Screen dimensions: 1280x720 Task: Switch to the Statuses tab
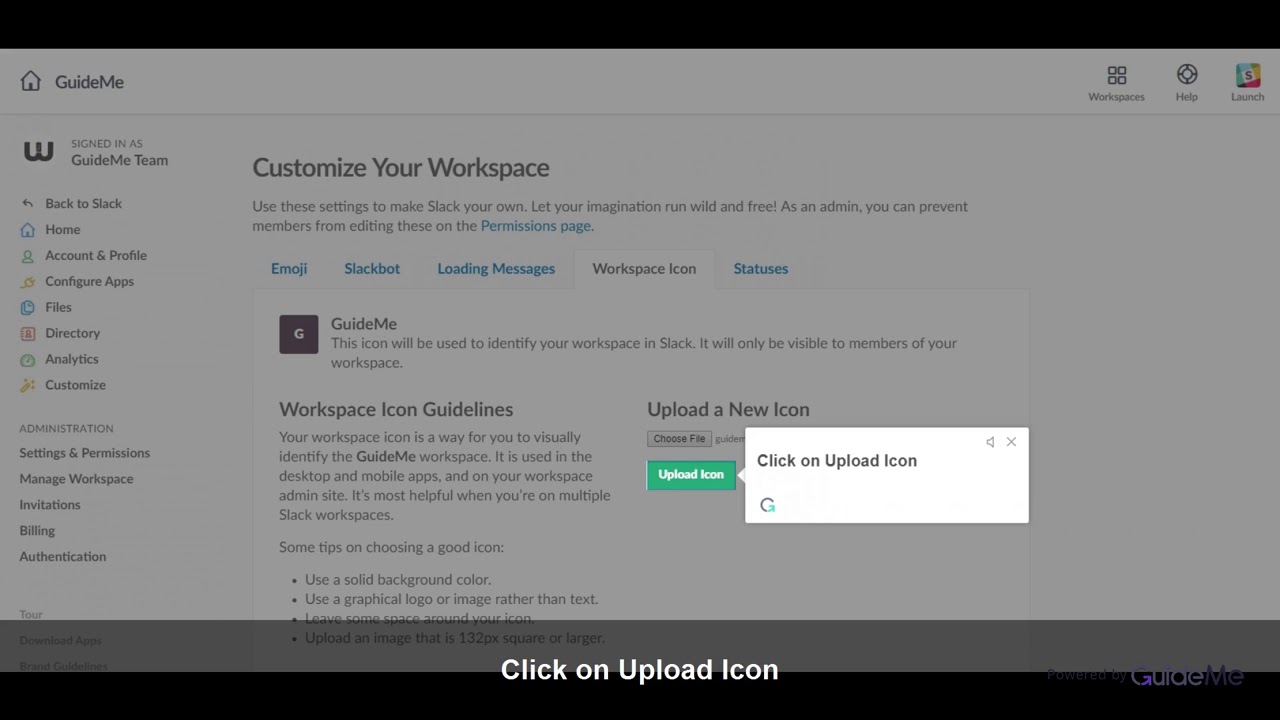click(x=760, y=268)
